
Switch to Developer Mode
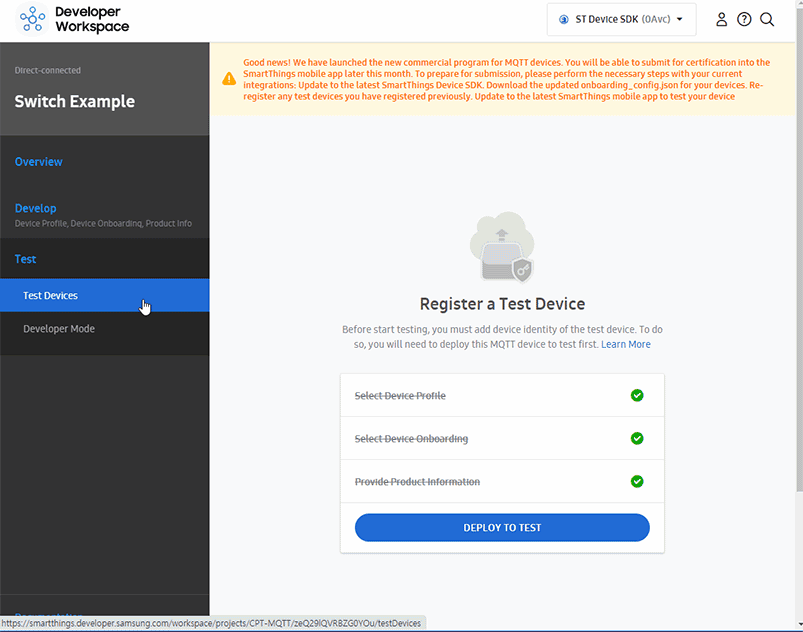[58, 327]
